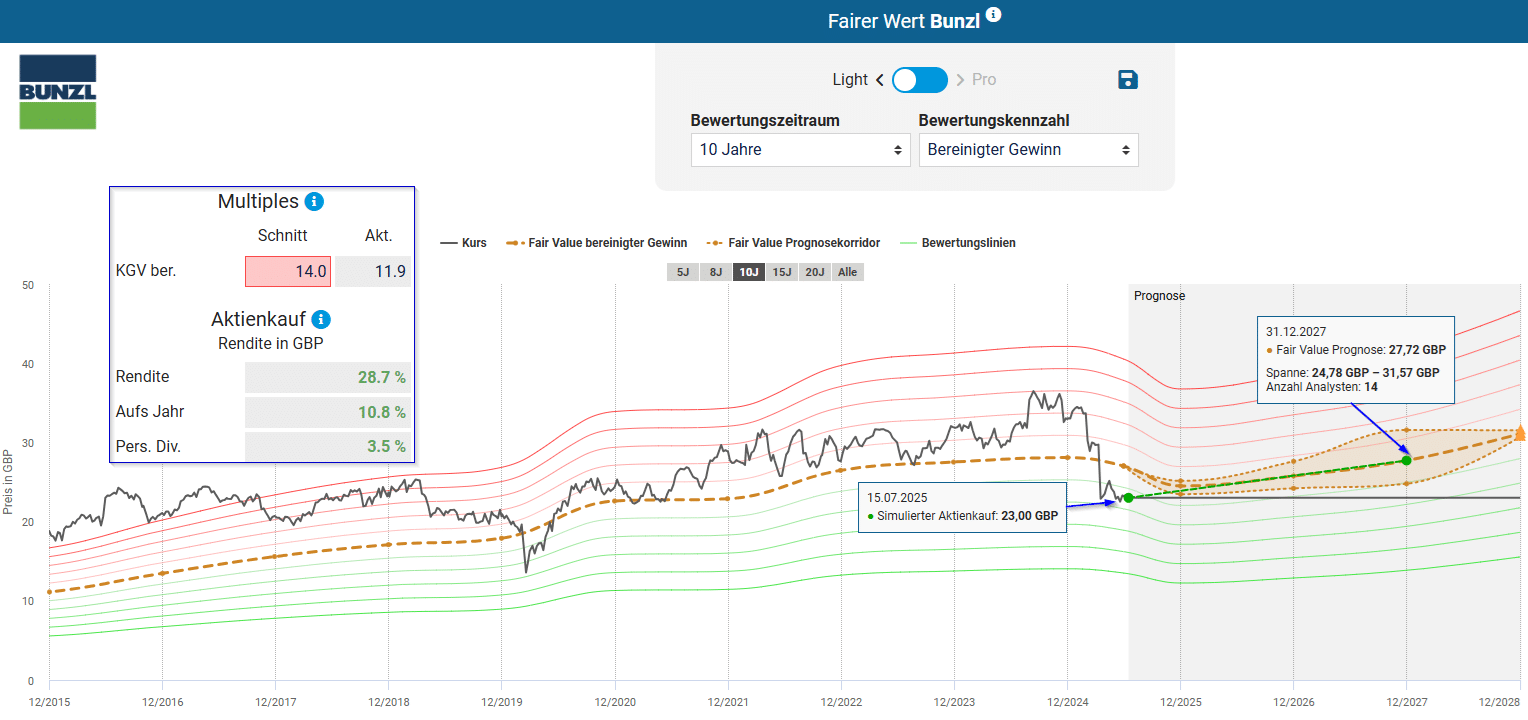The width and height of the screenshot is (1528, 720).
Task: Open the Multiples info icon
Action: coord(314,202)
